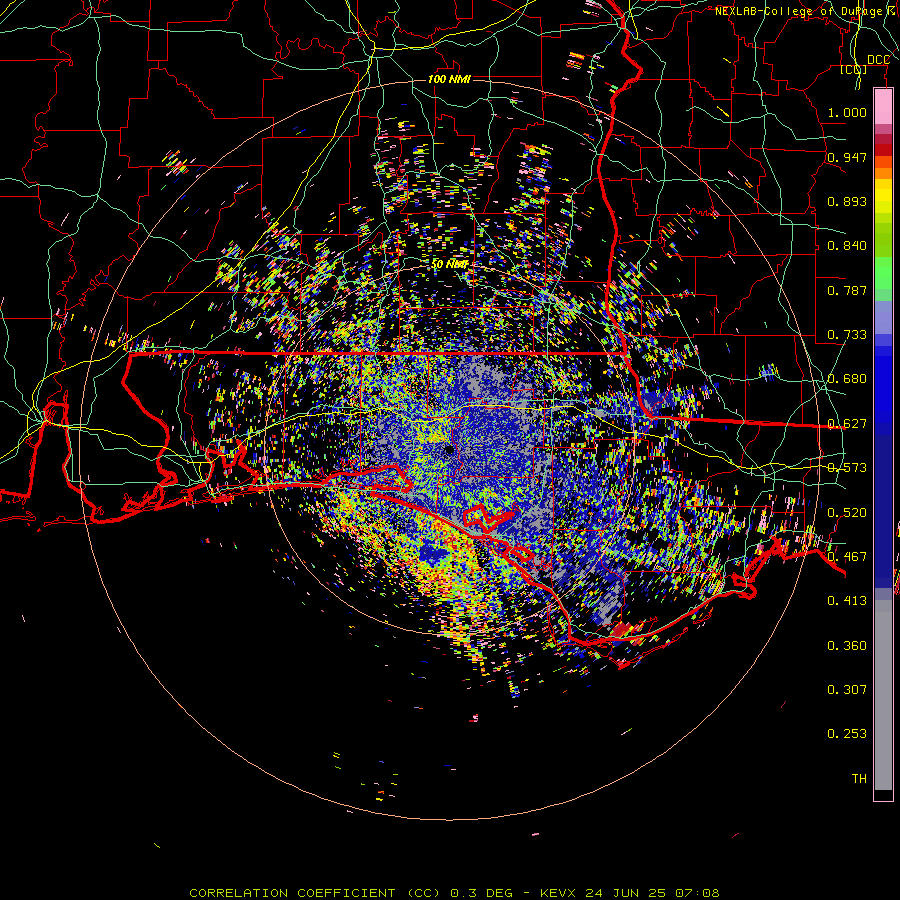Click the 0.520 scale value

point(847,513)
